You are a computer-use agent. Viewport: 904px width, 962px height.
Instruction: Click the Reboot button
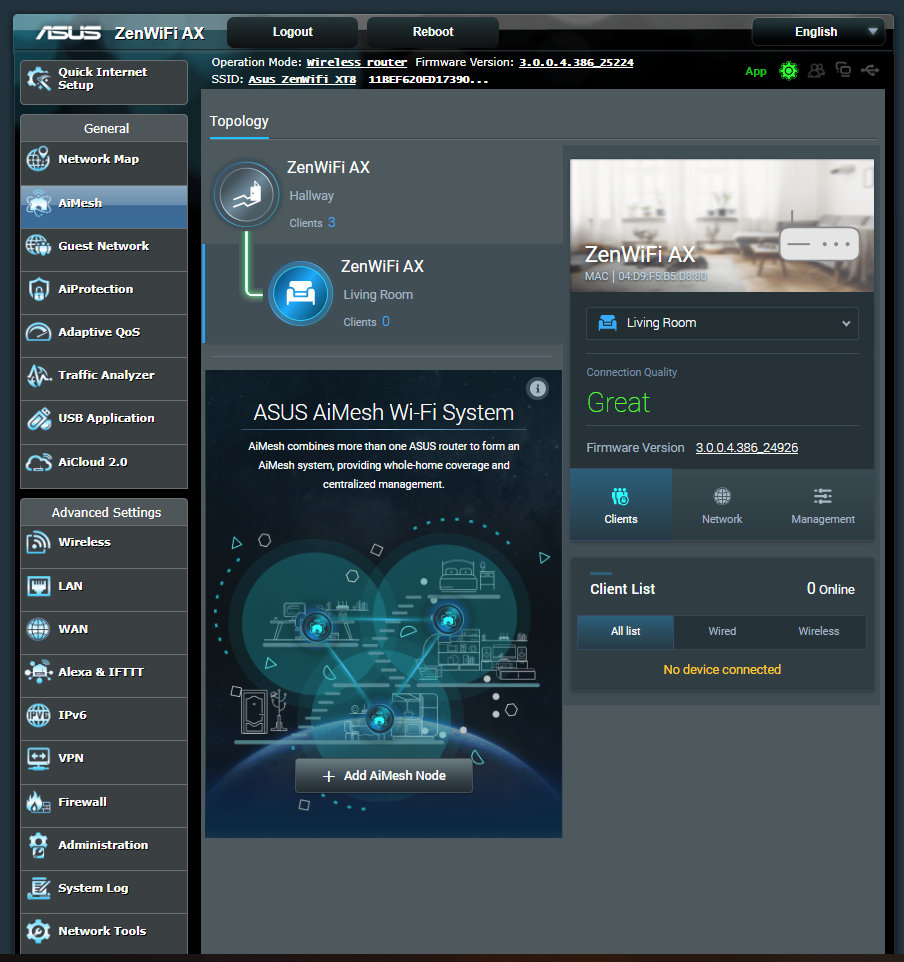pos(433,32)
